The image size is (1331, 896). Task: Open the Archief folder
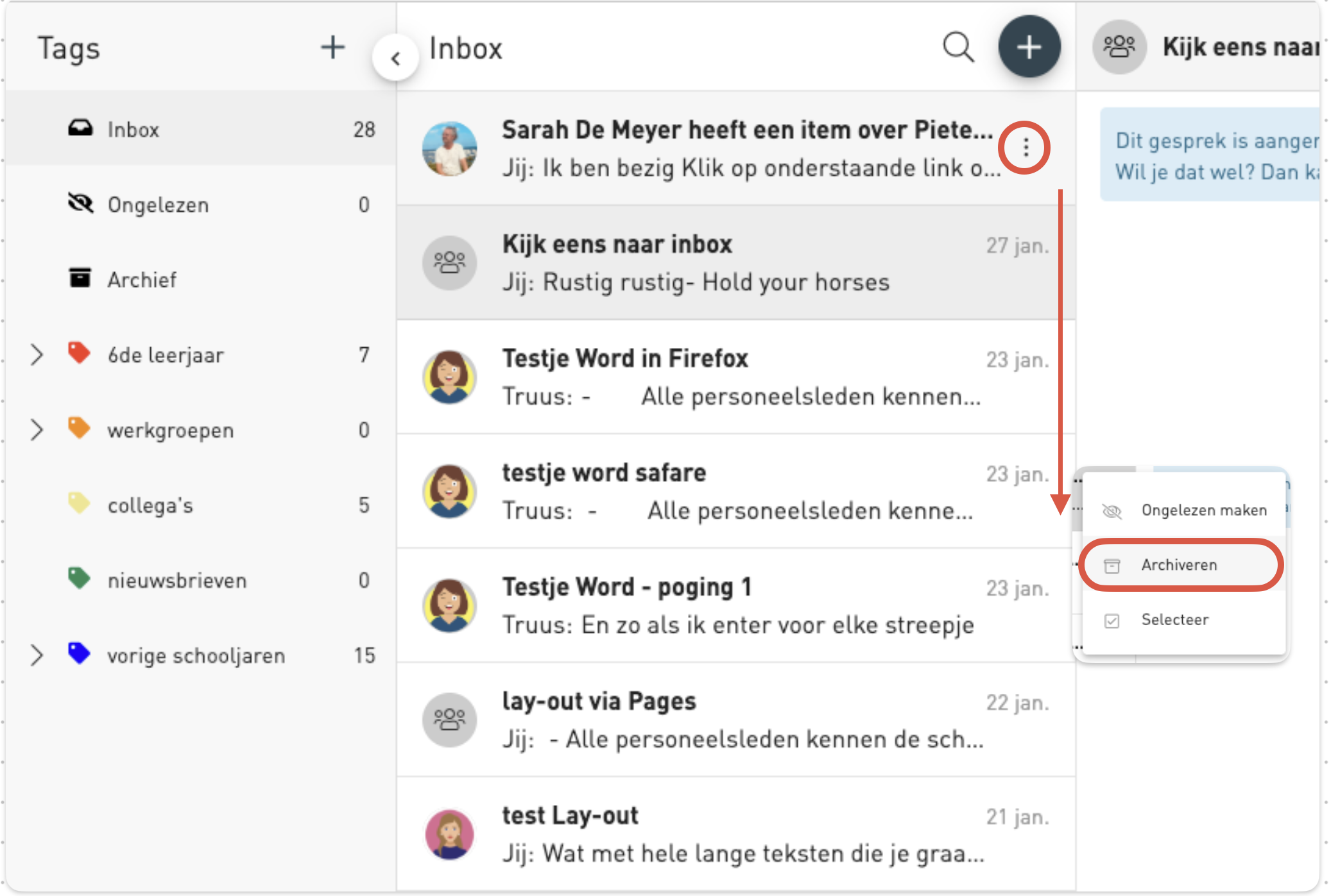coord(141,280)
